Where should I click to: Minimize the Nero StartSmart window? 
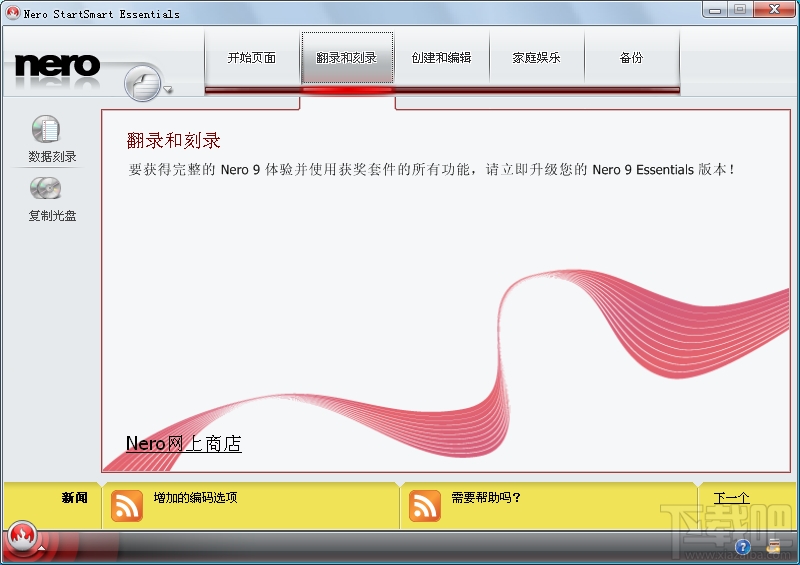click(x=715, y=10)
